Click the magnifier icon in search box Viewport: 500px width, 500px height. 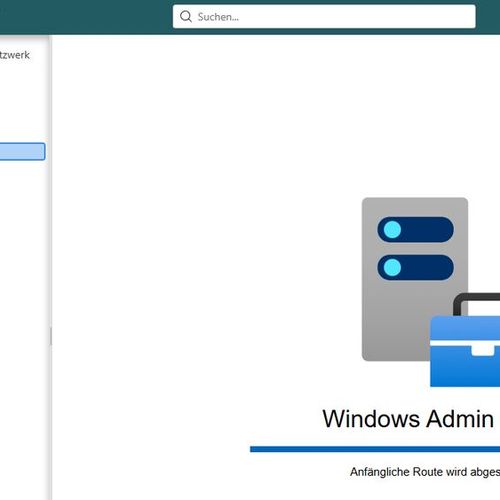point(186,16)
